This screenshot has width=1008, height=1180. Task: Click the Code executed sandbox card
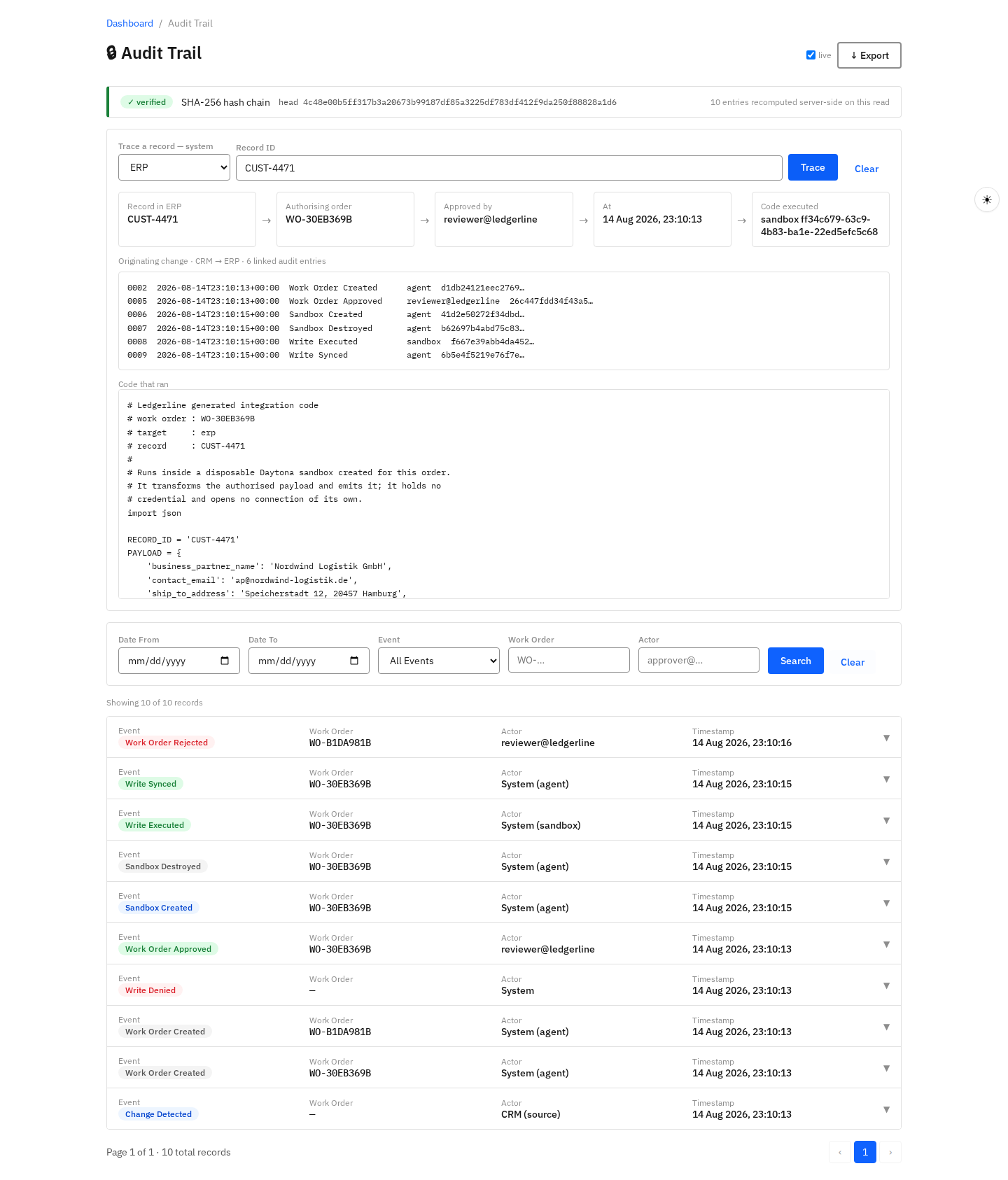point(820,219)
